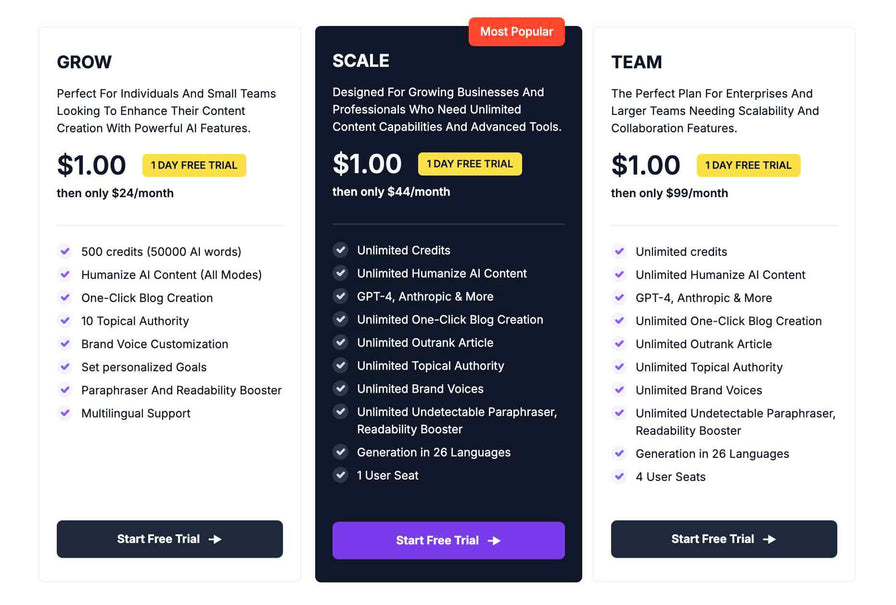This screenshot has height=605, width=896.
Task: Click the TEAM plan Start Free Trial button
Action: [723, 539]
